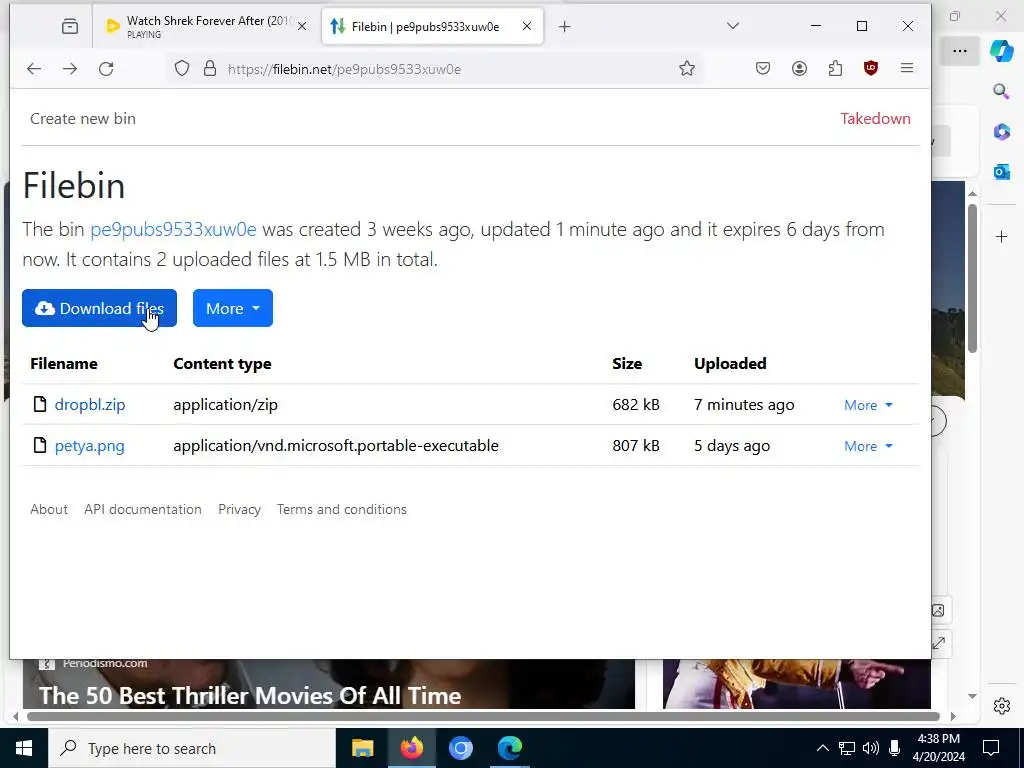Click the Create new bin link
Screen dimensions: 1024x768
[x=83, y=119]
